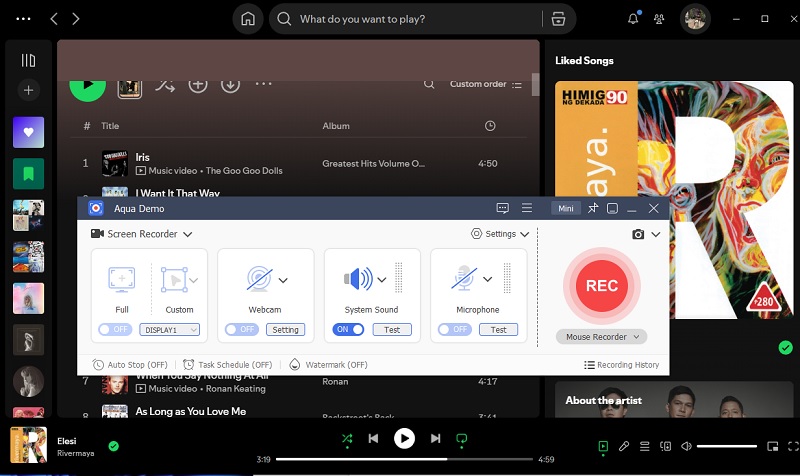Viewport: 800px width, 476px height.
Task: Sort by Album column
Action: (336, 126)
